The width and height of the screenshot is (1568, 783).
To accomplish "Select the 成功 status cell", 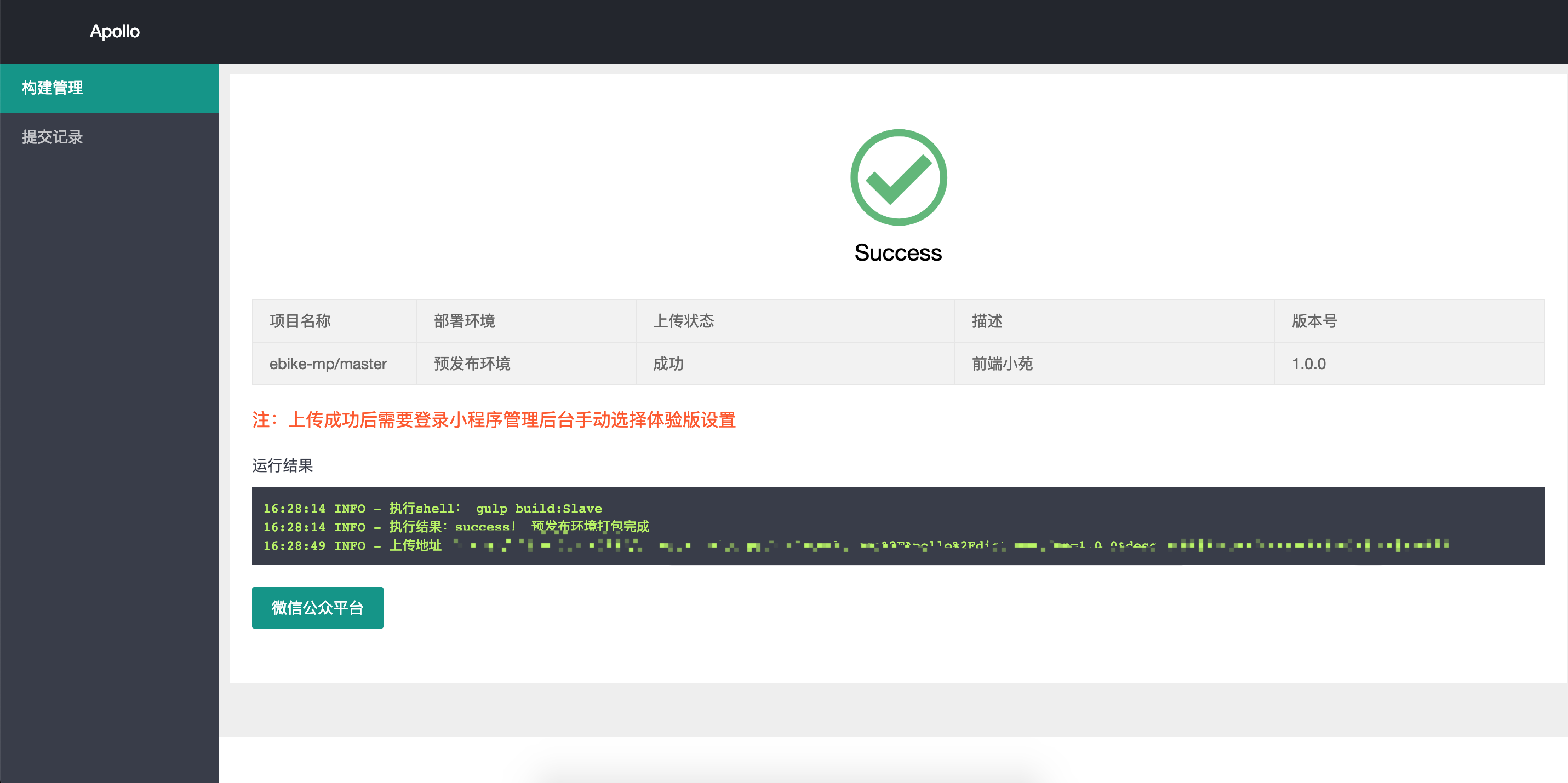I will (x=668, y=364).
